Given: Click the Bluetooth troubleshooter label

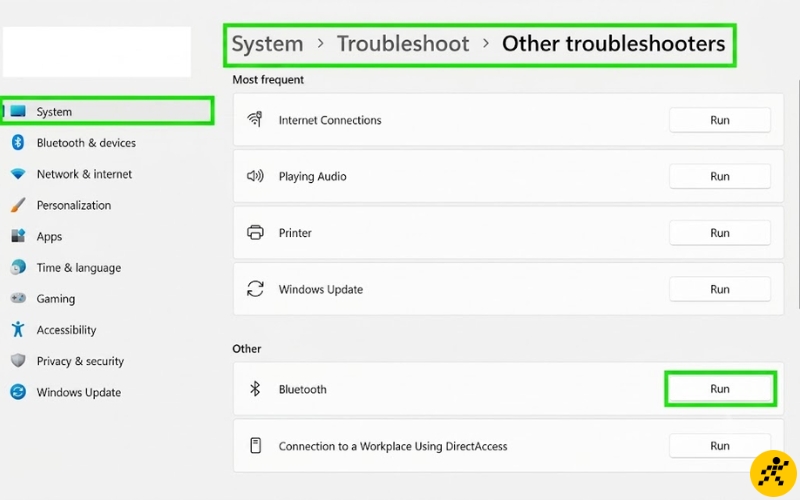Looking at the screenshot, I should click(x=302, y=389).
